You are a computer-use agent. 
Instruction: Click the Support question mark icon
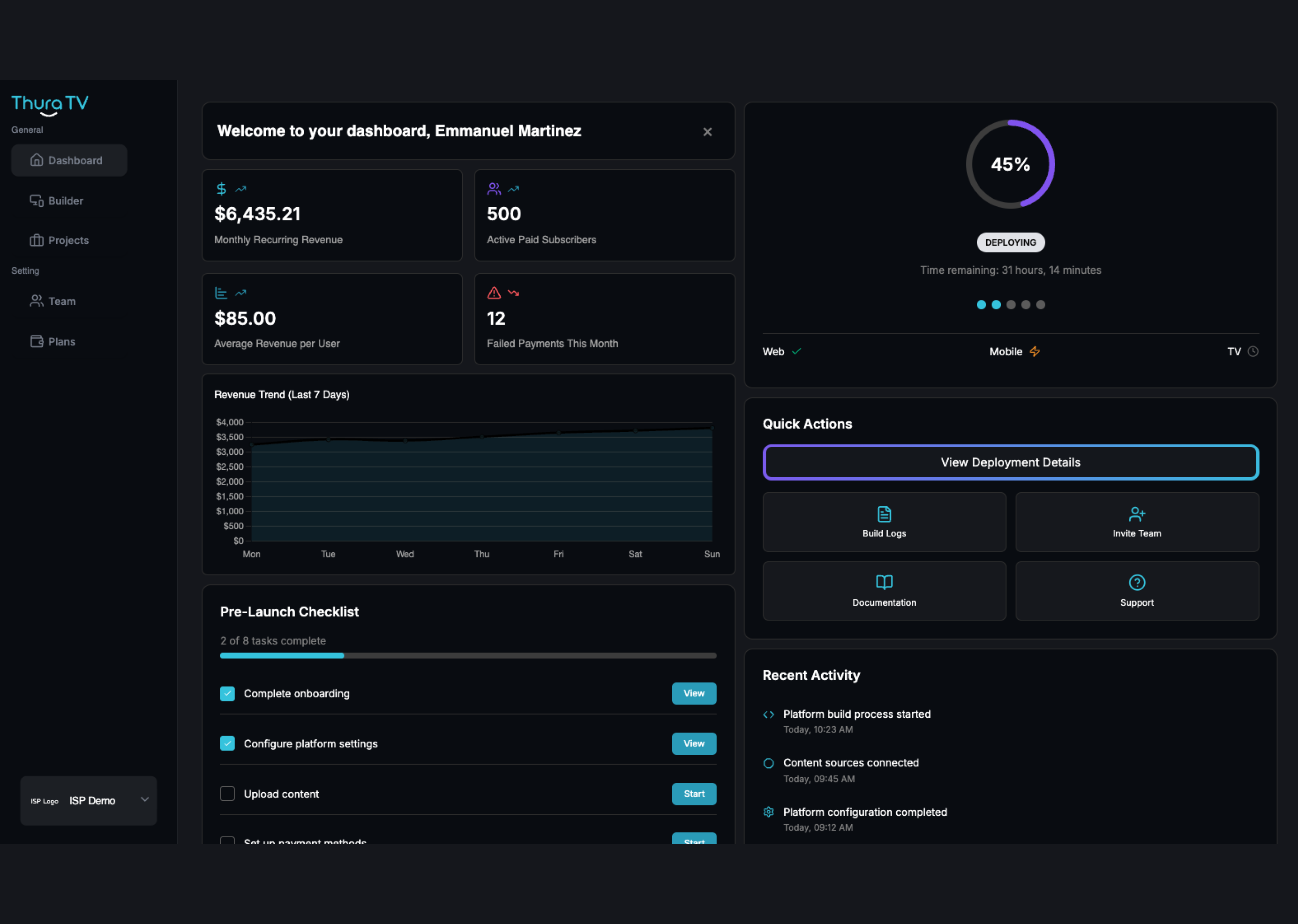pyautogui.click(x=1136, y=582)
